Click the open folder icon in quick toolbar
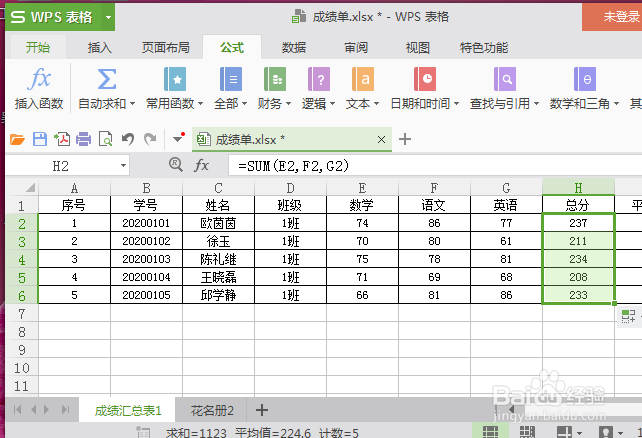The height and width of the screenshot is (438, 642). point(17,140)
